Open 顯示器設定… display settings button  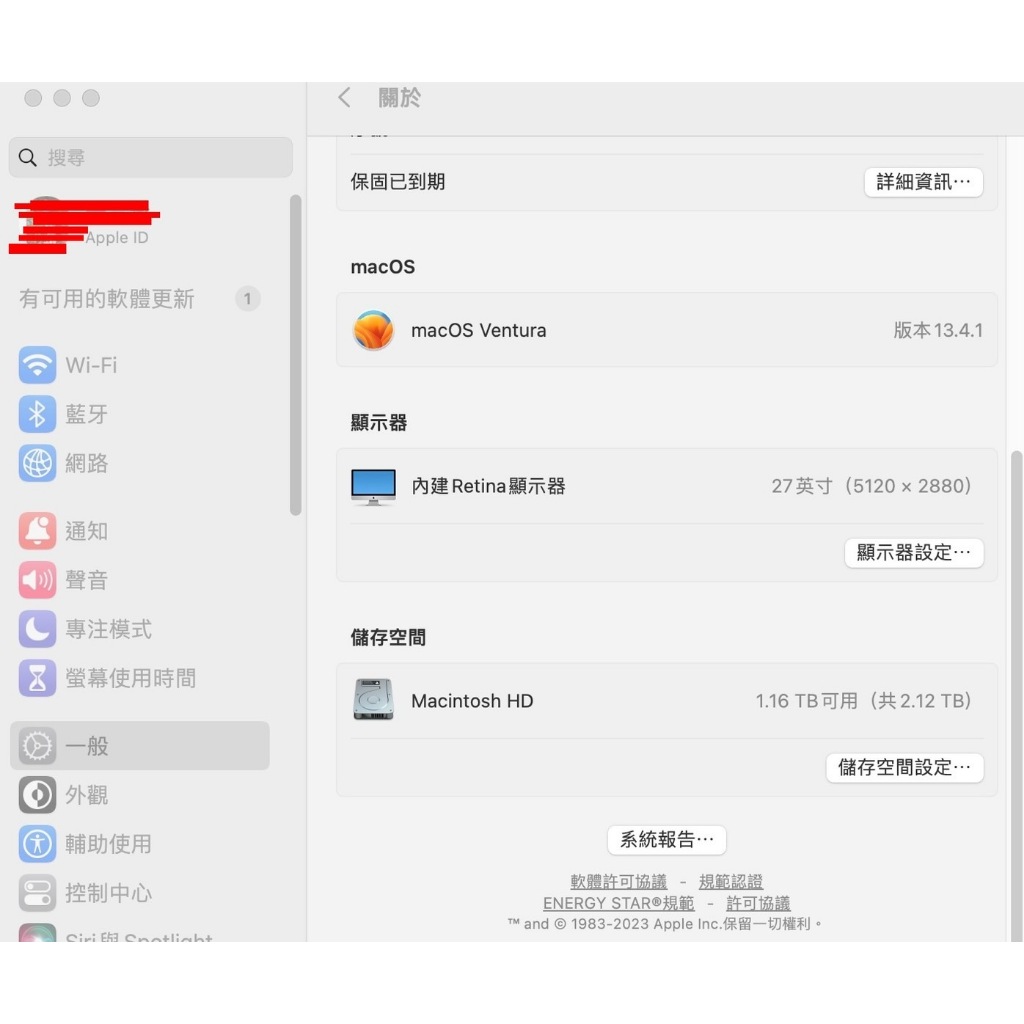[914, 552]
